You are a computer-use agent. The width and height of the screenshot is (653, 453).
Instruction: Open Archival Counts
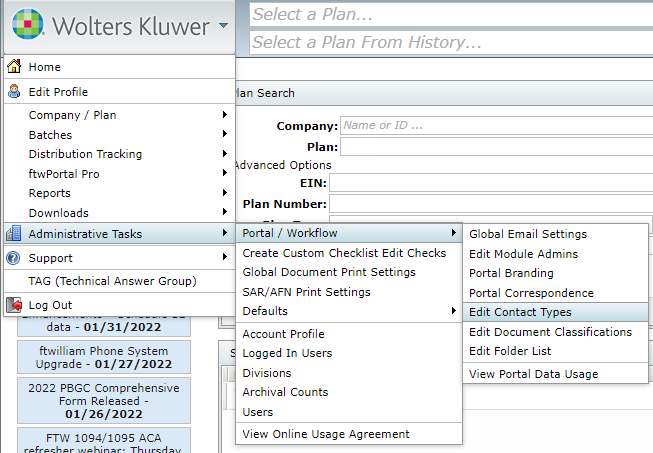click(349, 392)
